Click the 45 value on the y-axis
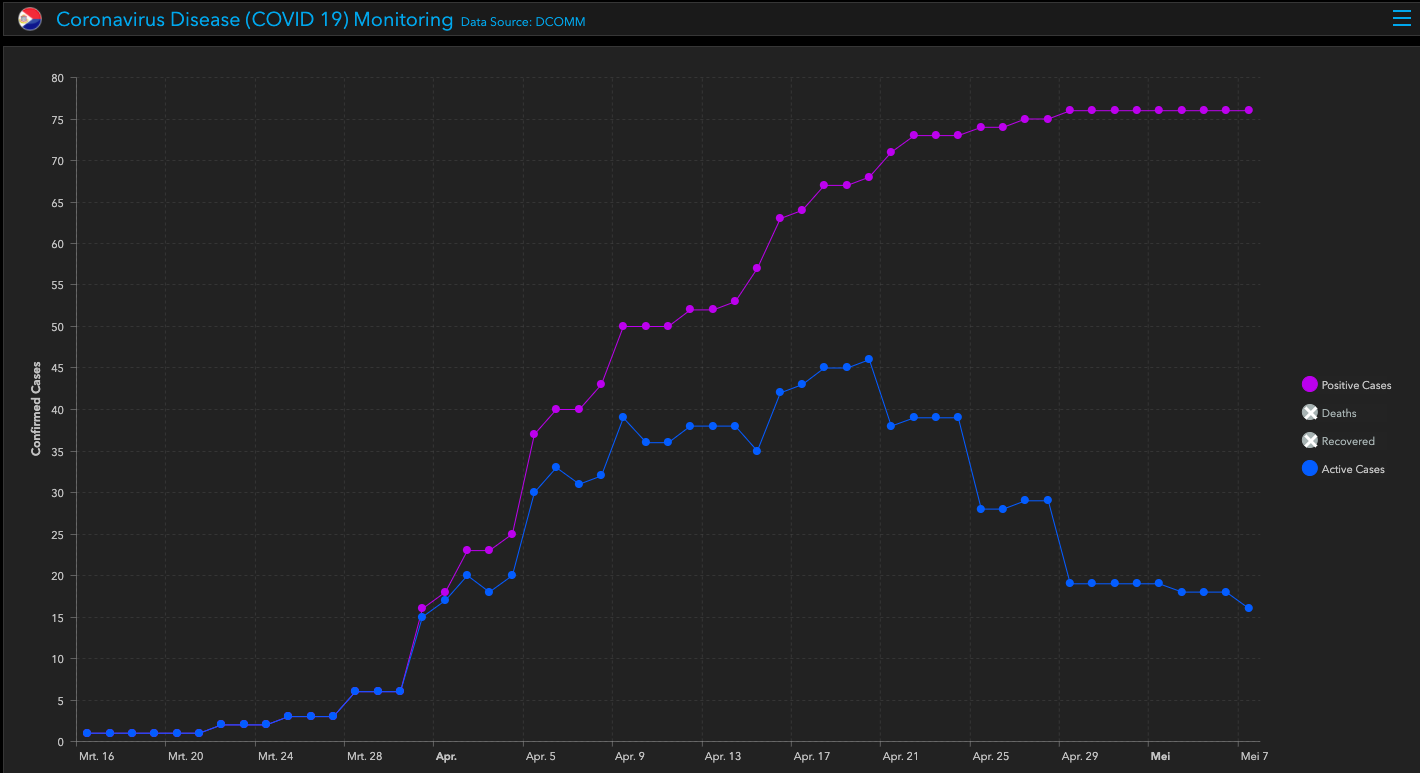The width and height of the screenshot is (1420, 773). [x=57, y=368]
